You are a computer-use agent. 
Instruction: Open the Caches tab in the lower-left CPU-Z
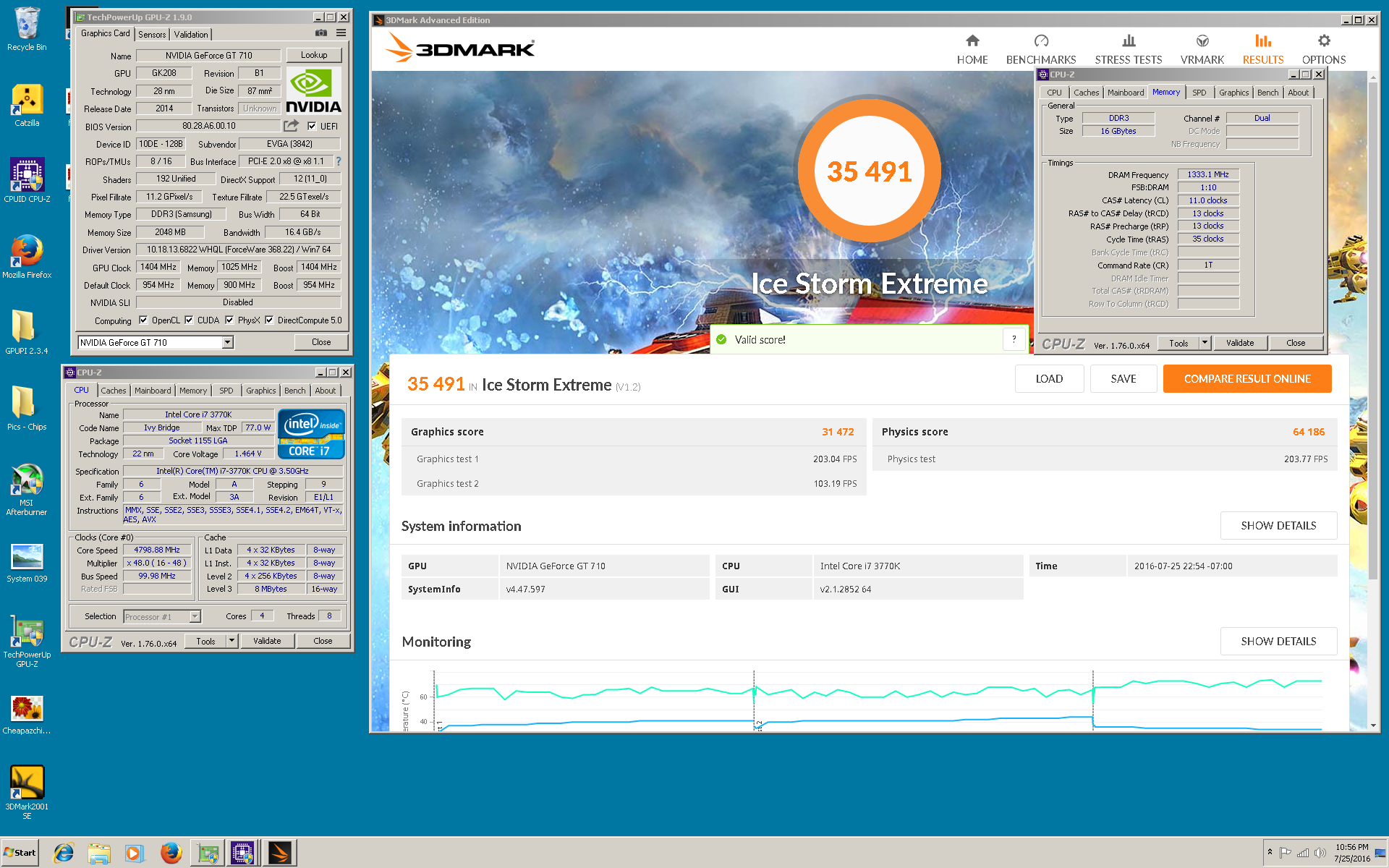[x=114, y=391]
